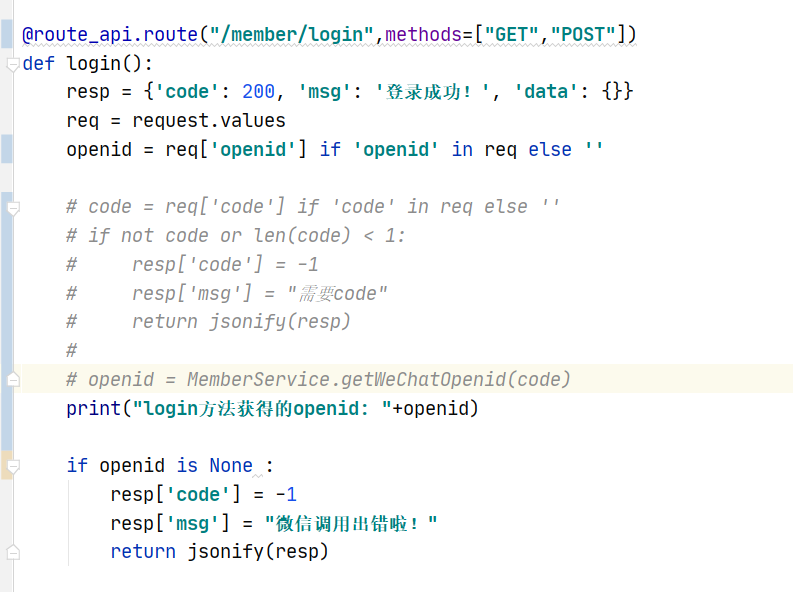Click the 'methods' keyword argument
Image resolution: width=793 pixels, height=592 pixels.
[423, 34]
